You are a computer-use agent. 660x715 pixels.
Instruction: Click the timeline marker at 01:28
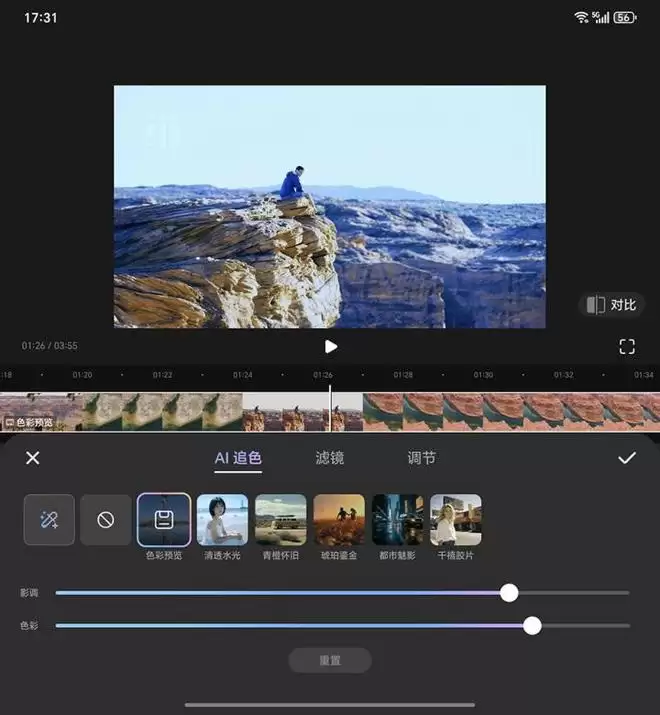403,375
